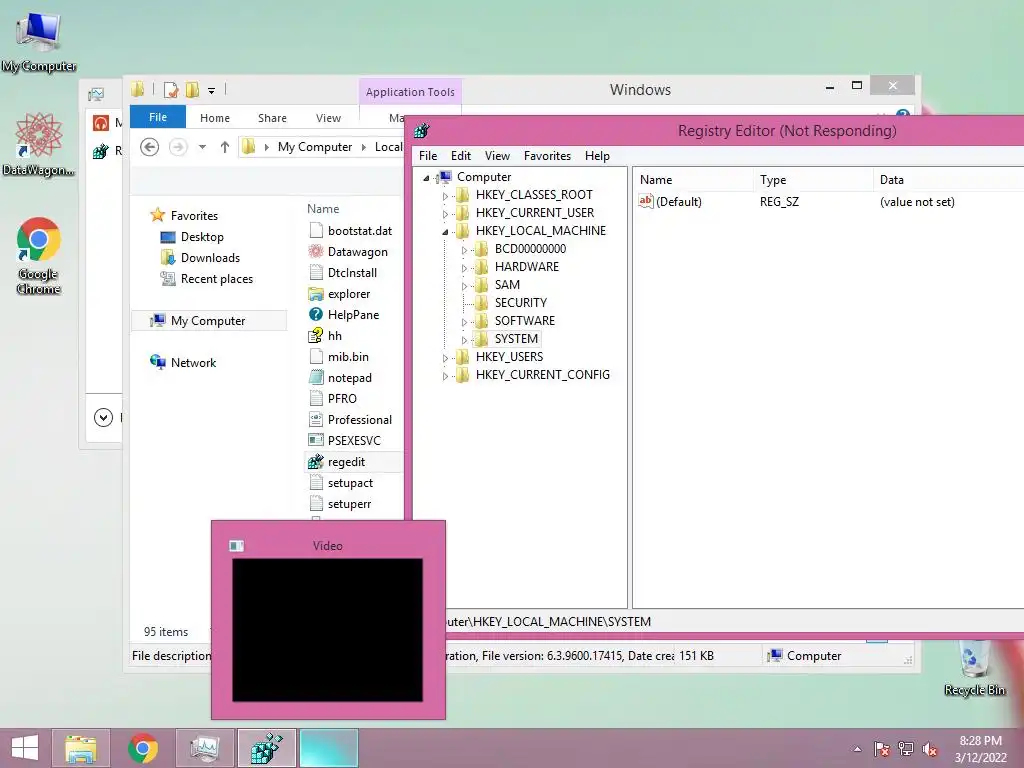
Task: Collapse the Computer root node
Action: coord(426,178)
